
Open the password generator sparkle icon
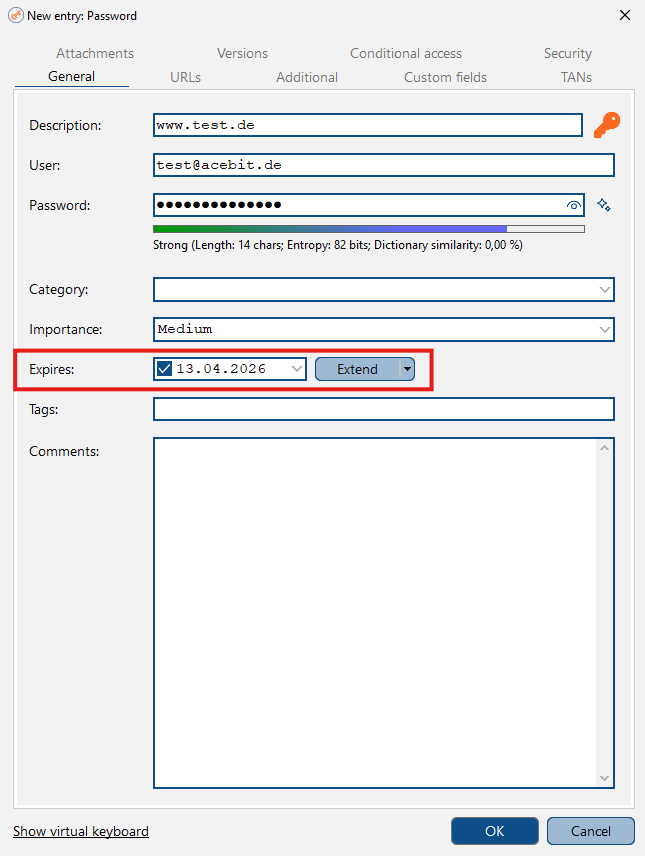coord(603,205)
